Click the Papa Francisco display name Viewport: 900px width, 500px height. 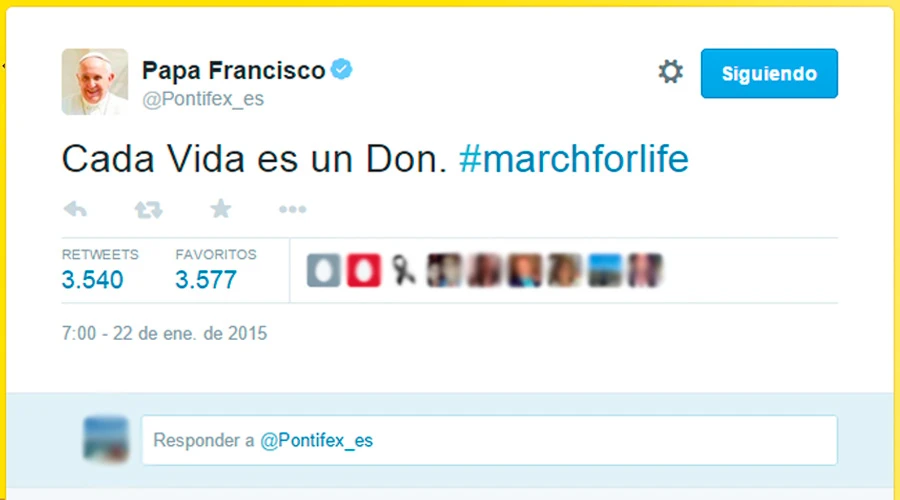click(x=233, y=71)
